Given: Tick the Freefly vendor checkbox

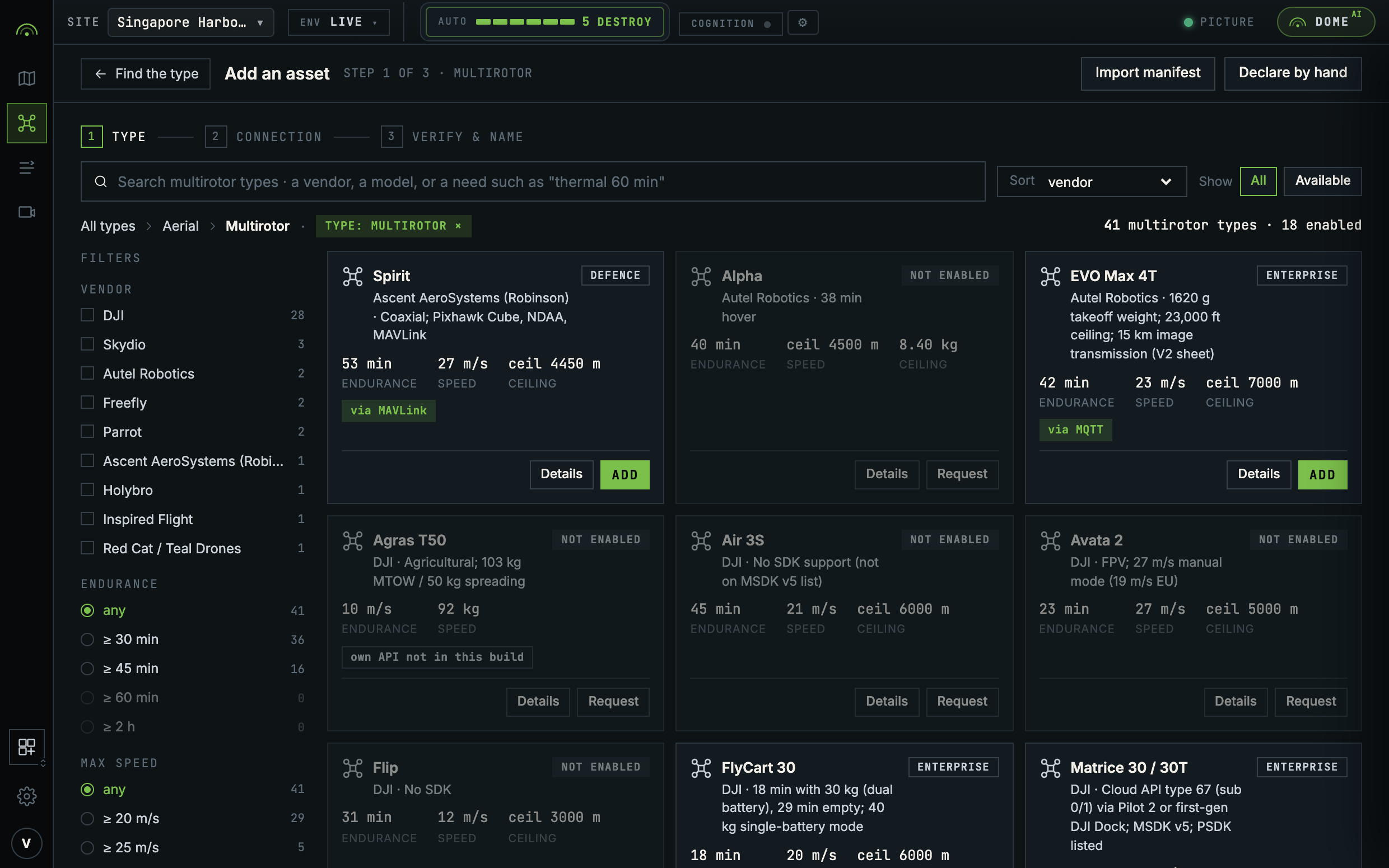Looking at the screenshot, I should coord(87,402).
